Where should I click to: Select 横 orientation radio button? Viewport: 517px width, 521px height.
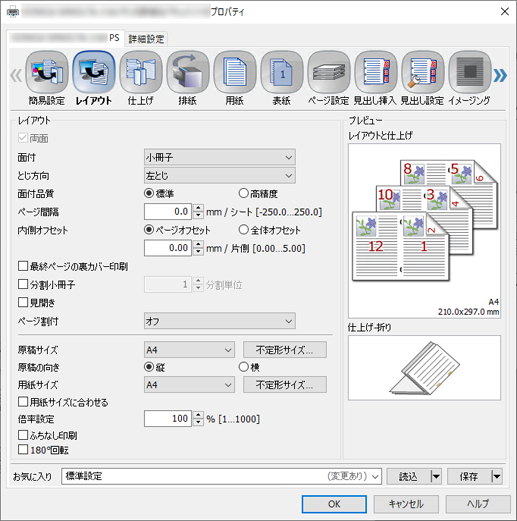(x=244, y=367)
